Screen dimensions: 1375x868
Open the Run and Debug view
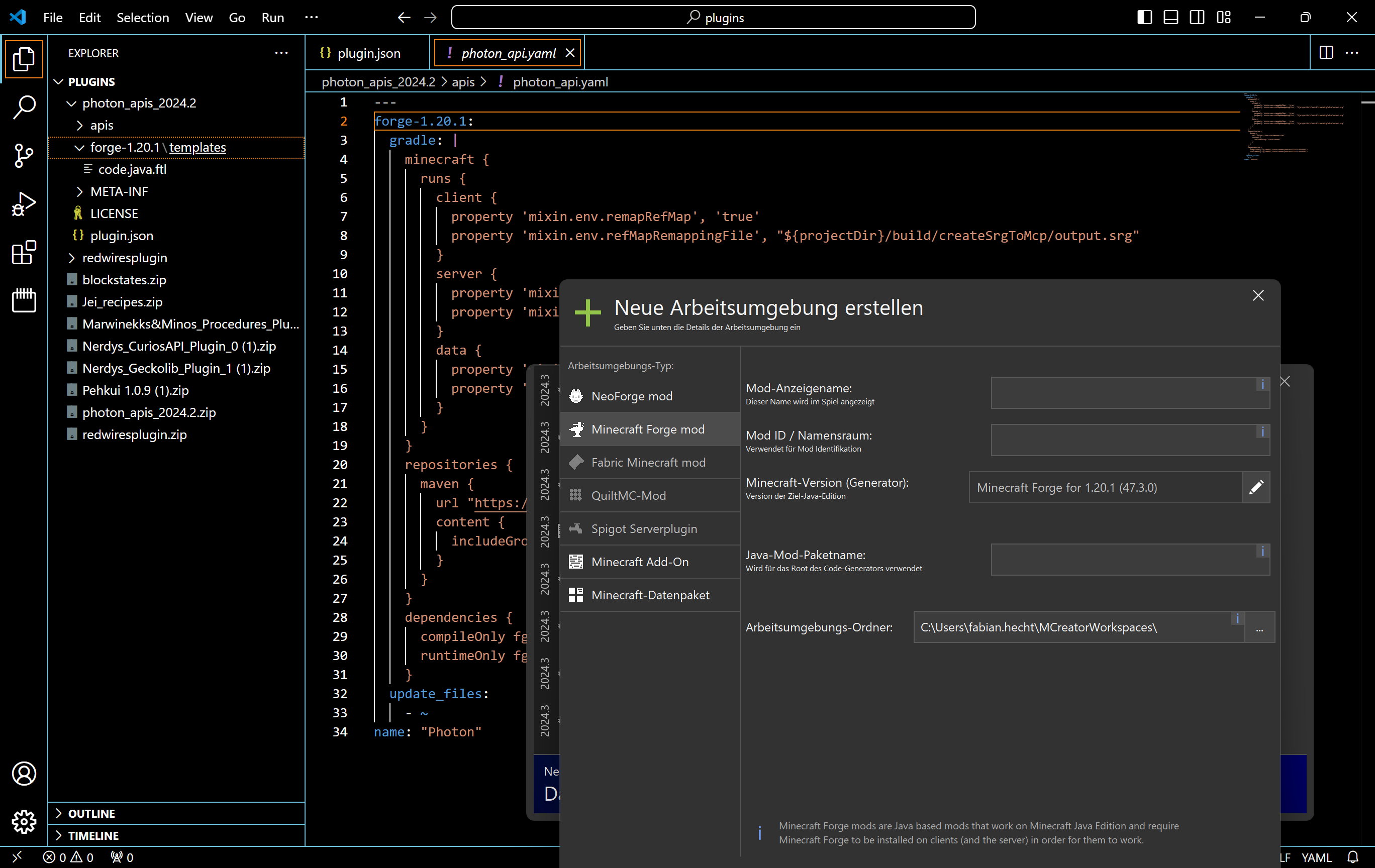[24, 204]
